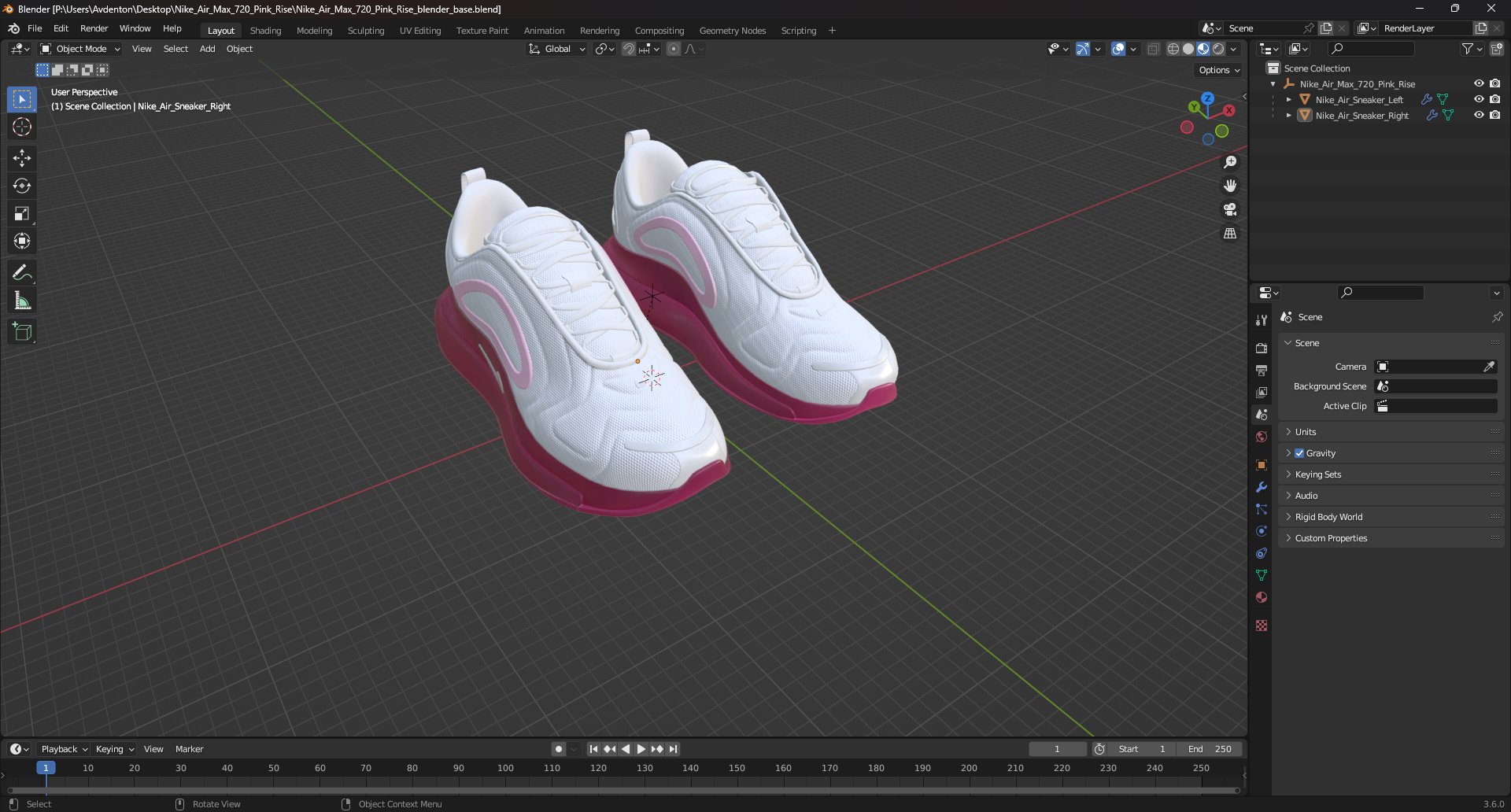The width and height of the screenshot is (1511, 812).
Task: Toggle viewport visibility of Nike_Air_Max_720_Pink_Rise collection
Action: pyautogui.click(x=1479, y=83)
